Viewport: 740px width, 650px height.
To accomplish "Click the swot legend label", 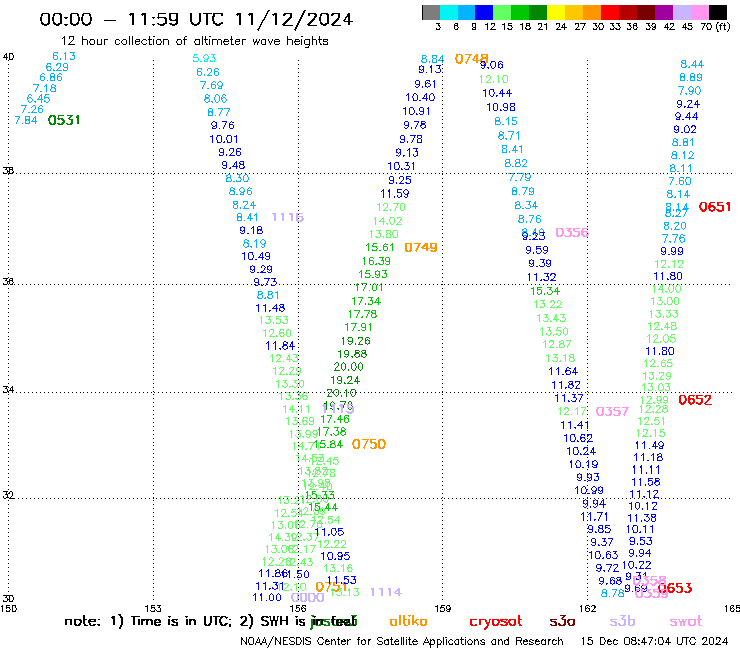I will (x=686, y=621).
